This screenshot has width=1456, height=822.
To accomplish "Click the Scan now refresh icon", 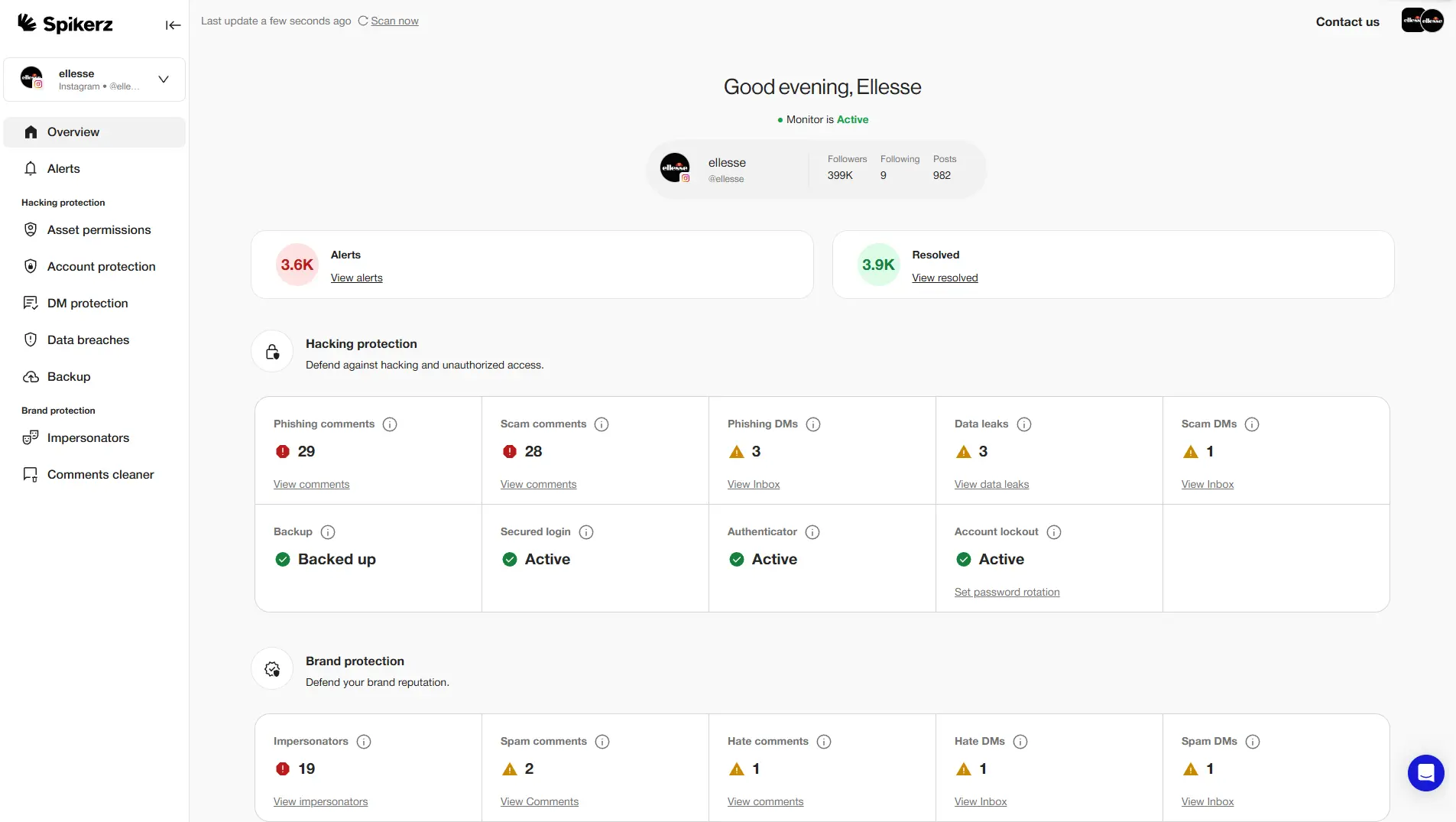I will click(363, 21).
